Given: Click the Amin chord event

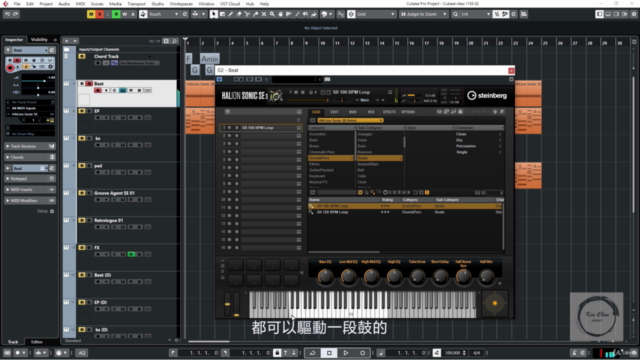Looking at the screenshot, I should [x=209, y=59].
